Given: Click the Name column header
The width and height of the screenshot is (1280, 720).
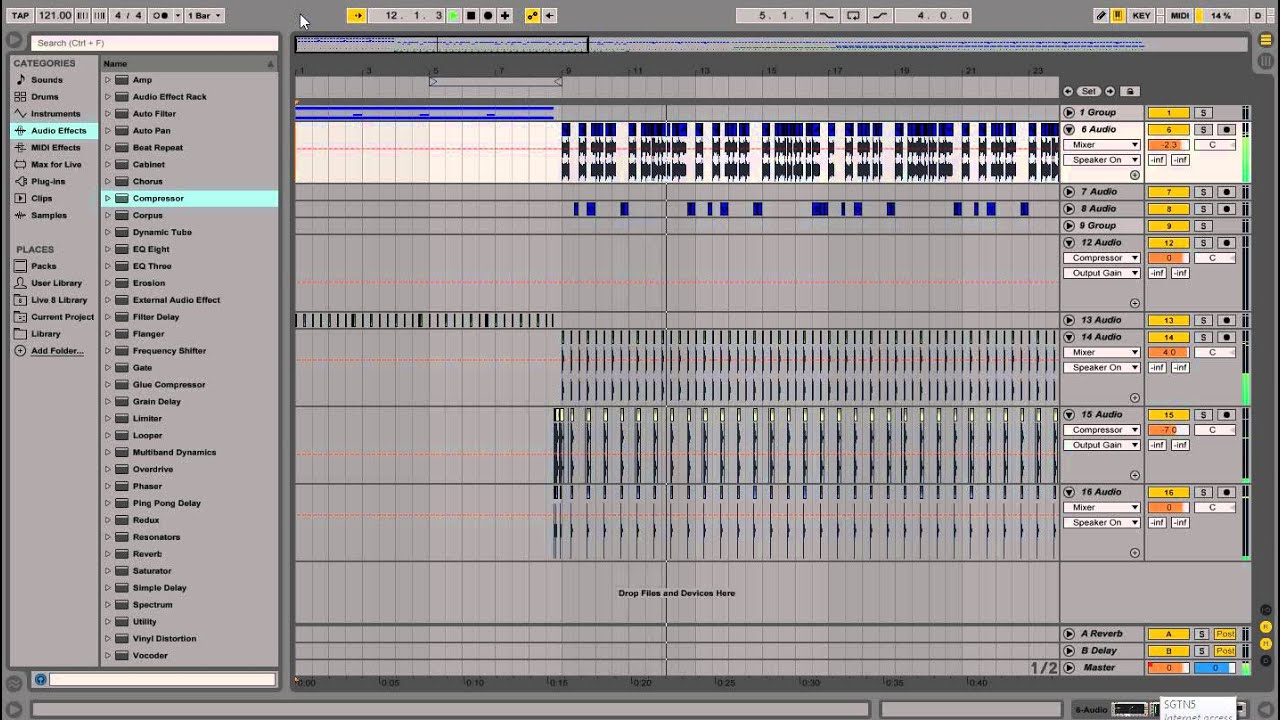Looking at the screenshot, I should (189, 64).
